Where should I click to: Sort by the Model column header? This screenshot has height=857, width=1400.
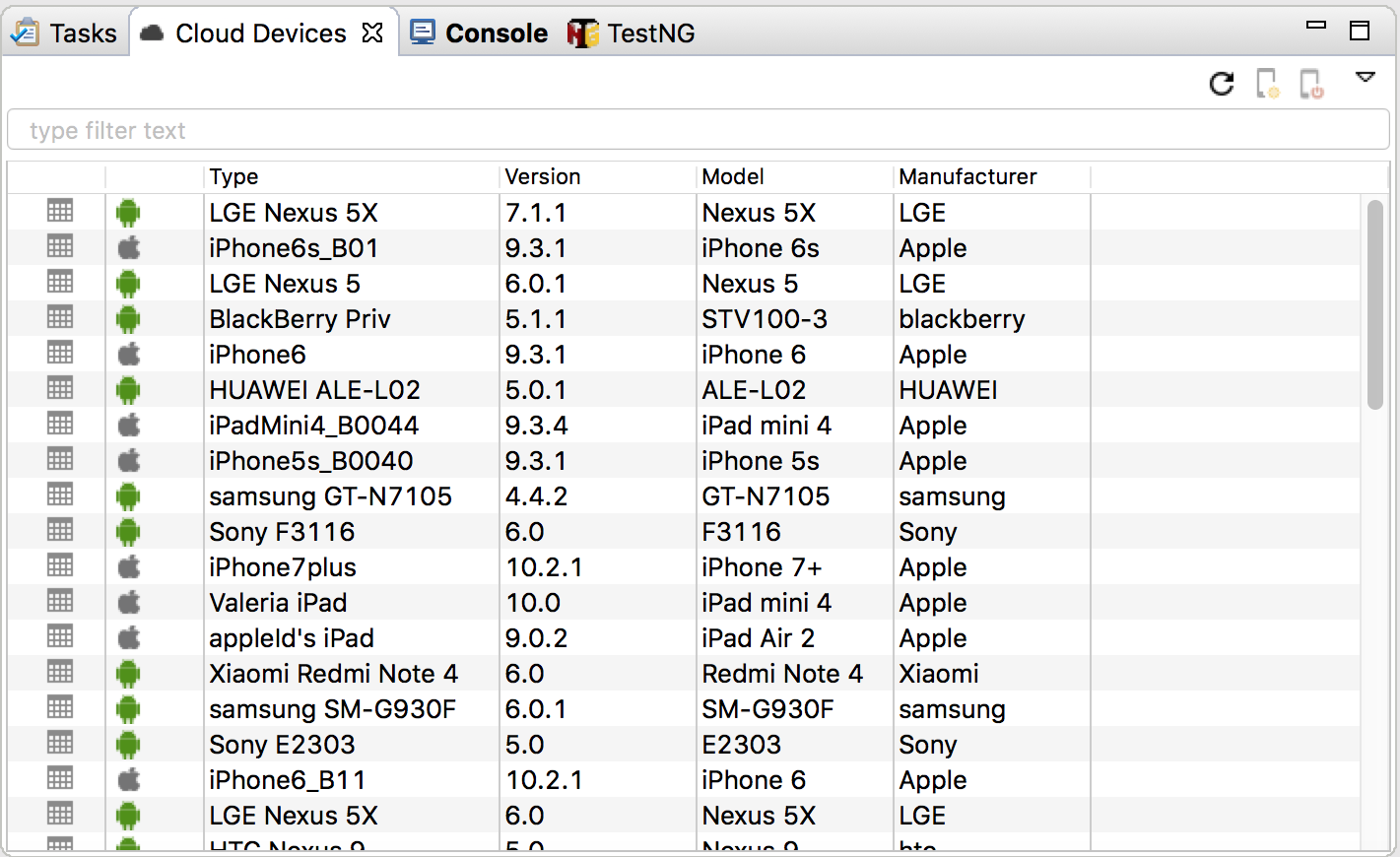795,176
